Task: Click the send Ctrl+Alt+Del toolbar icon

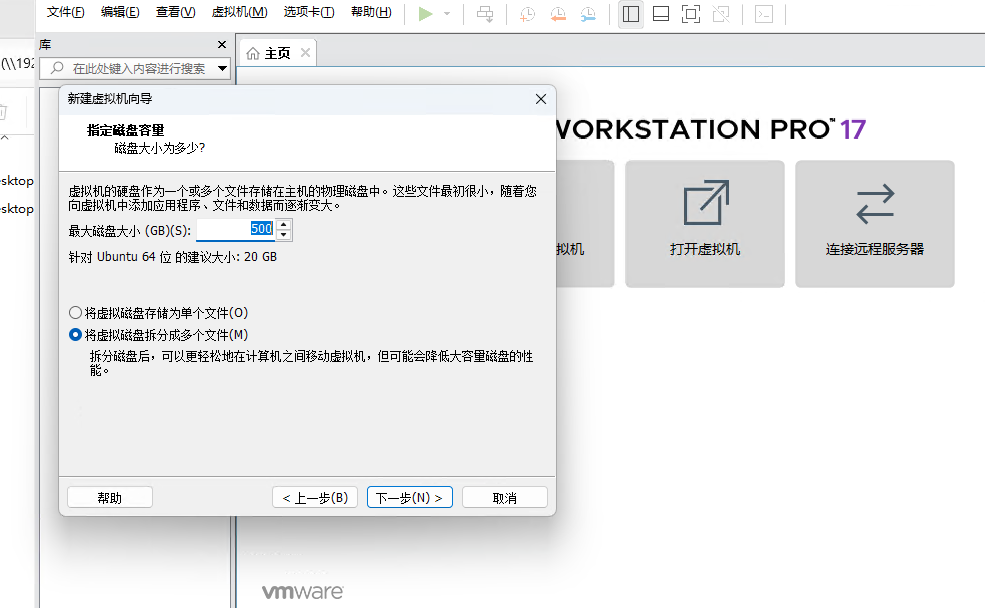Action: [x=485, y=14]
